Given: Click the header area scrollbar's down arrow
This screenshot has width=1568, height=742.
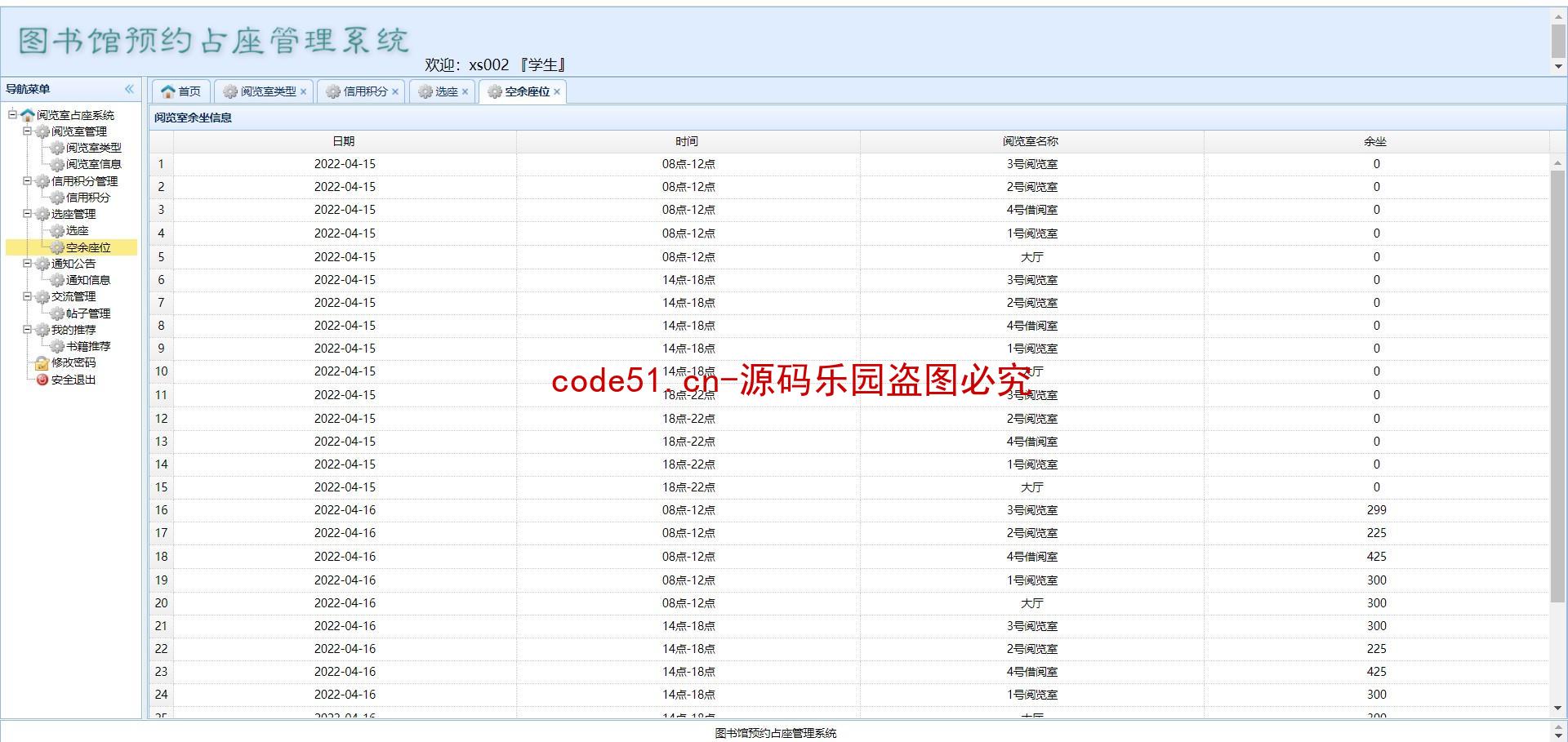Looking at the screenshot, I should pyautogui.click(x=1558, y=67).
